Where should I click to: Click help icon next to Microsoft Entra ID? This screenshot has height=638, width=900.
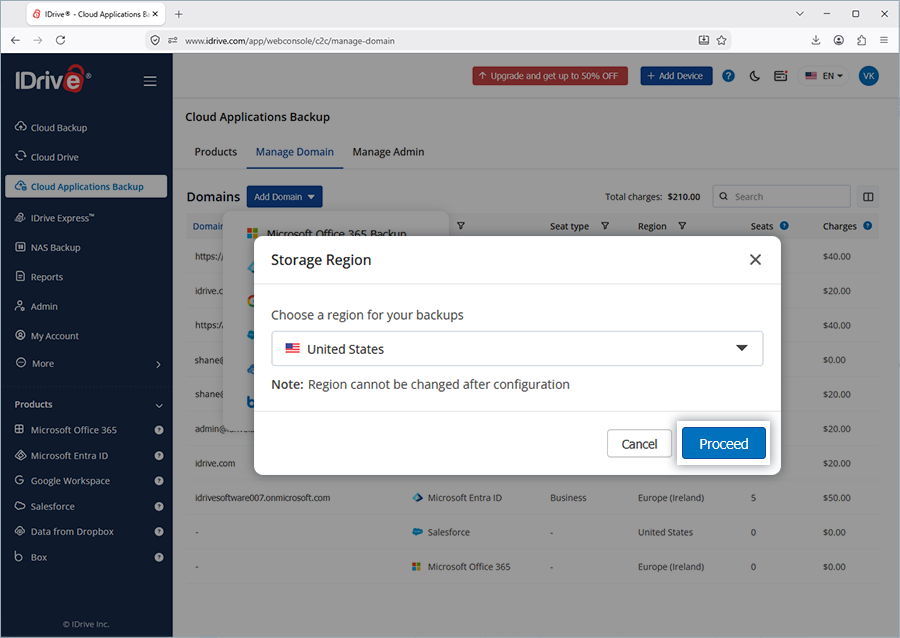click(x=159, y=456)
